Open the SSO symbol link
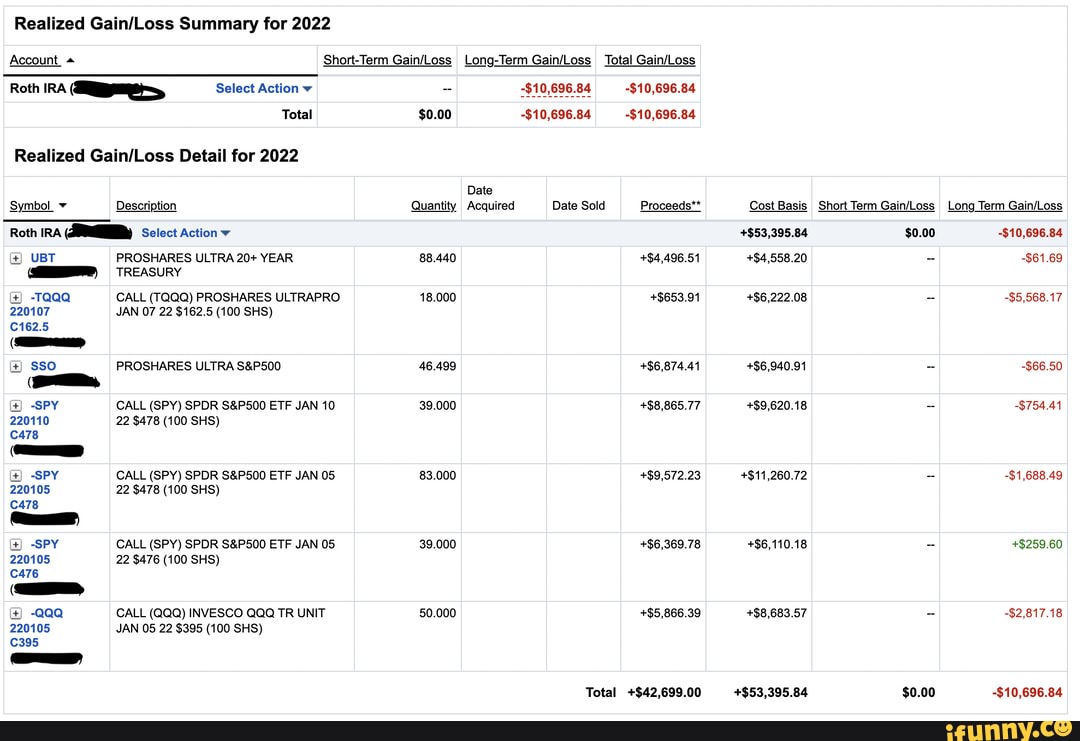The width and height of the screenshot is (1080, 741). [43, 366]
